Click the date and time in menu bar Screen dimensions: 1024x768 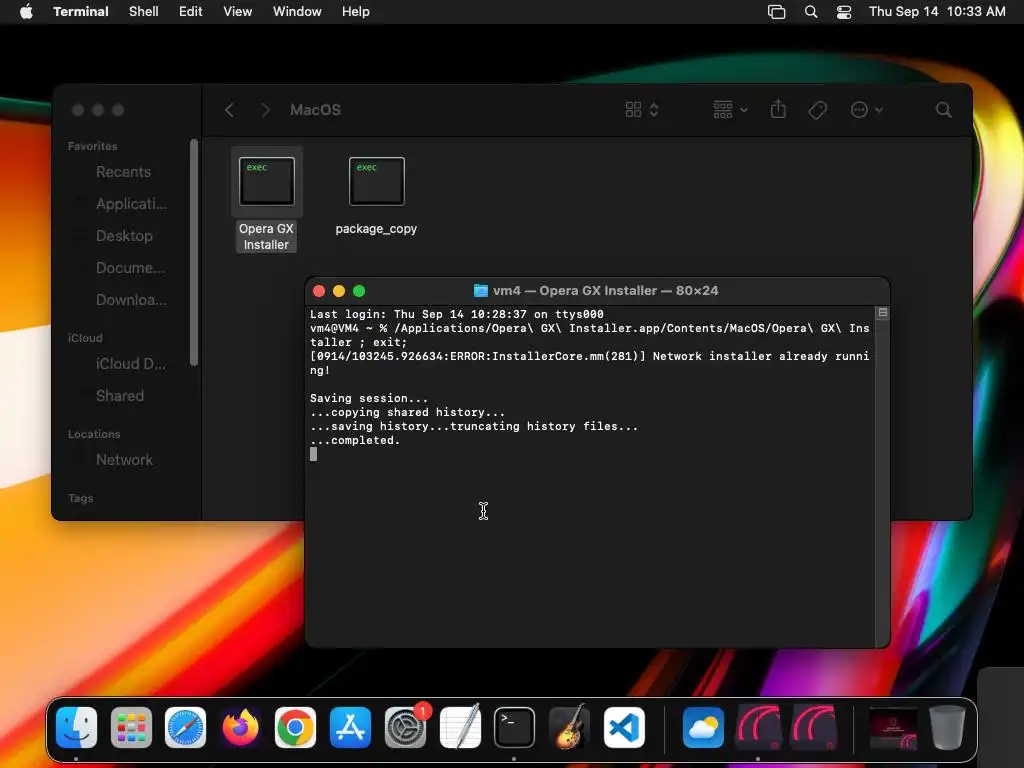coord(937,12)
